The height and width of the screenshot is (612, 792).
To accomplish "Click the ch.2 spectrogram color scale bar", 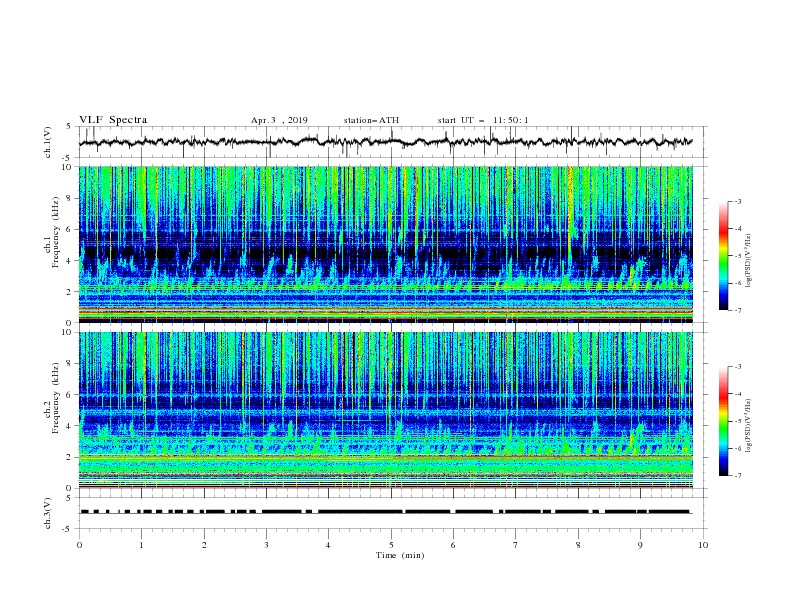I will click(723, 421).
